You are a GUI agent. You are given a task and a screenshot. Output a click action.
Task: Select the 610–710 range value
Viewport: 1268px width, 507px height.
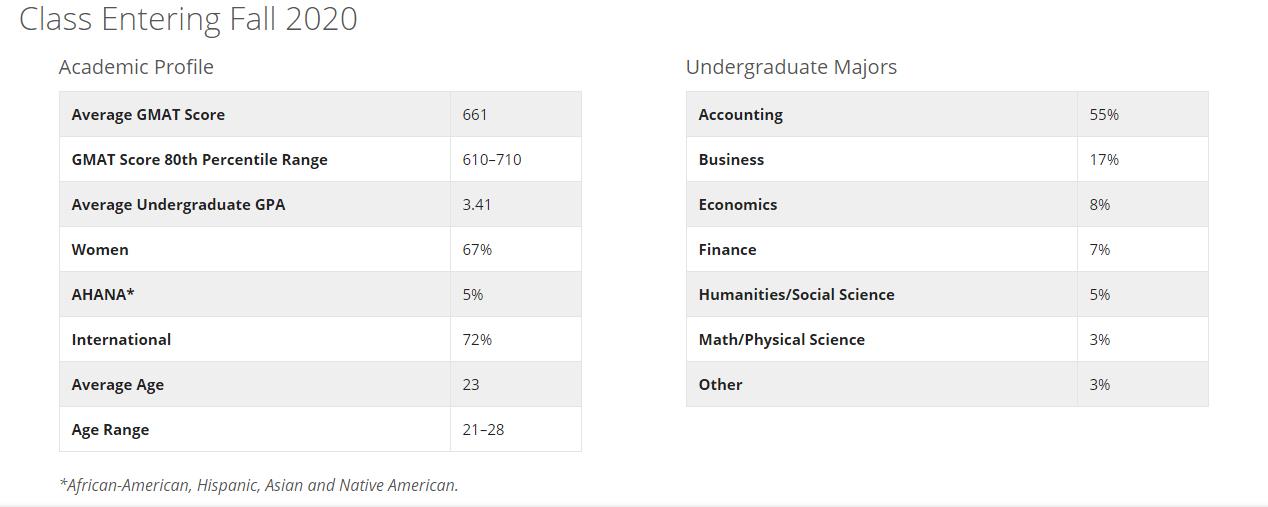point(492,160)
